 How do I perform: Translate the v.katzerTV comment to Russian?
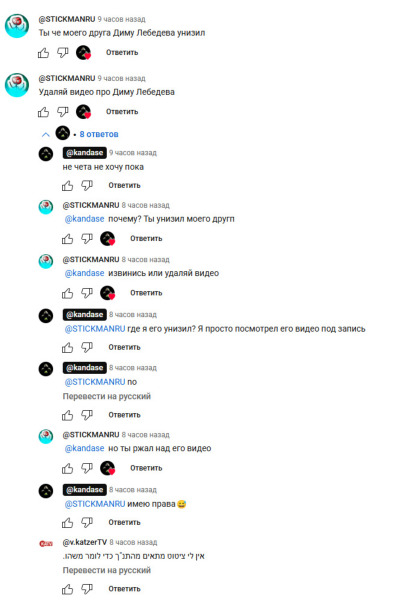click(107, 570)
